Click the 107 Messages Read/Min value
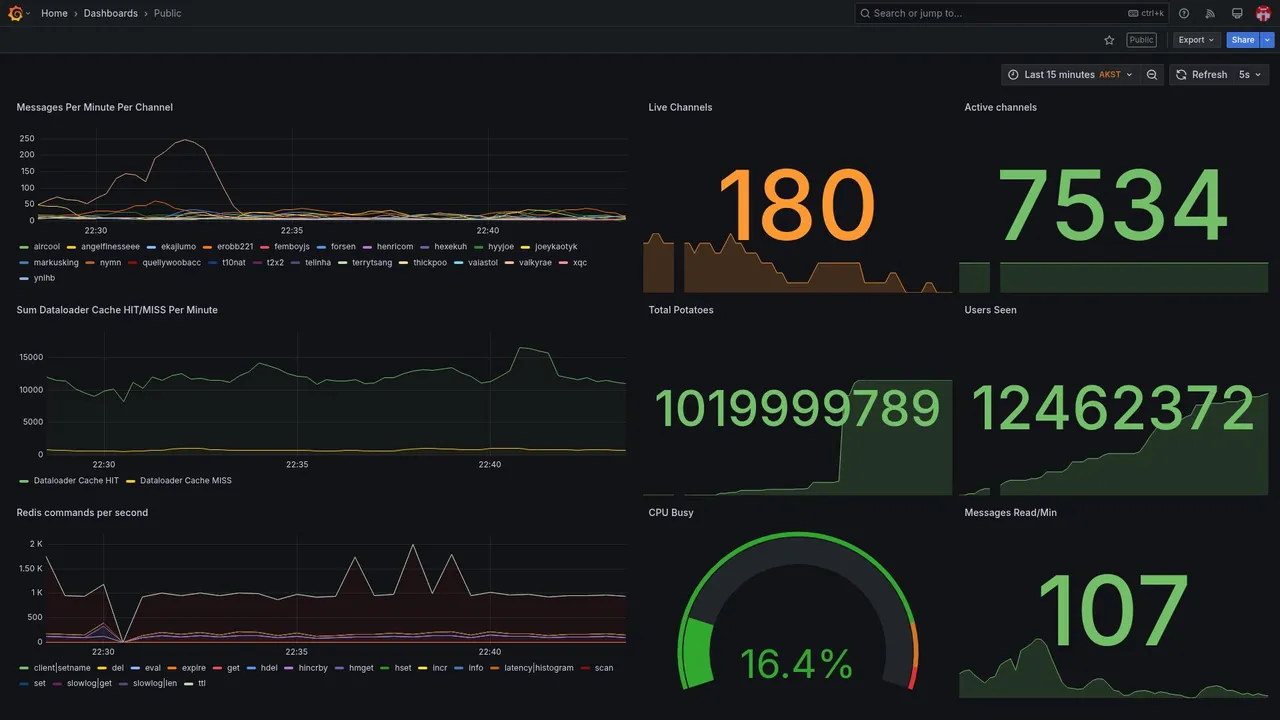This screenshot has height=720, width=1280. 1113,611
